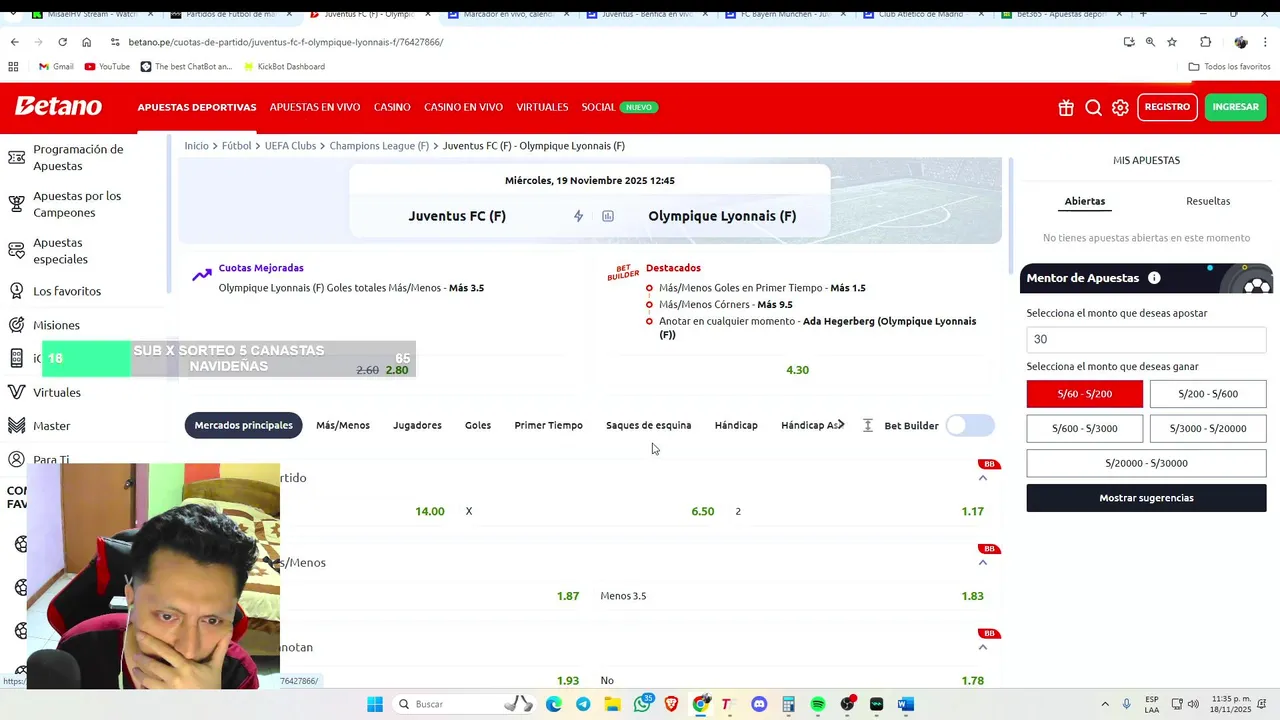Open the Resueltas bets tab
This screenshot has width=1280, height=720.
1208,201
